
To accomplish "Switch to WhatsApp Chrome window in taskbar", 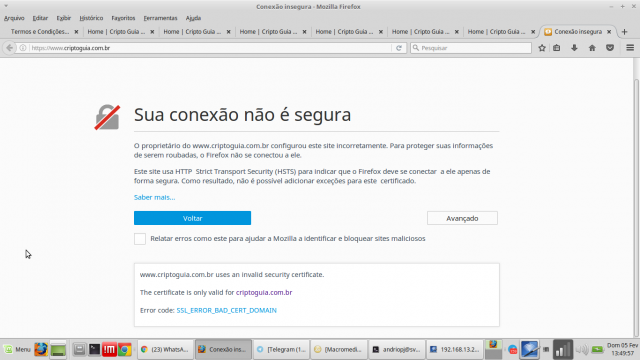I will 165,349.
